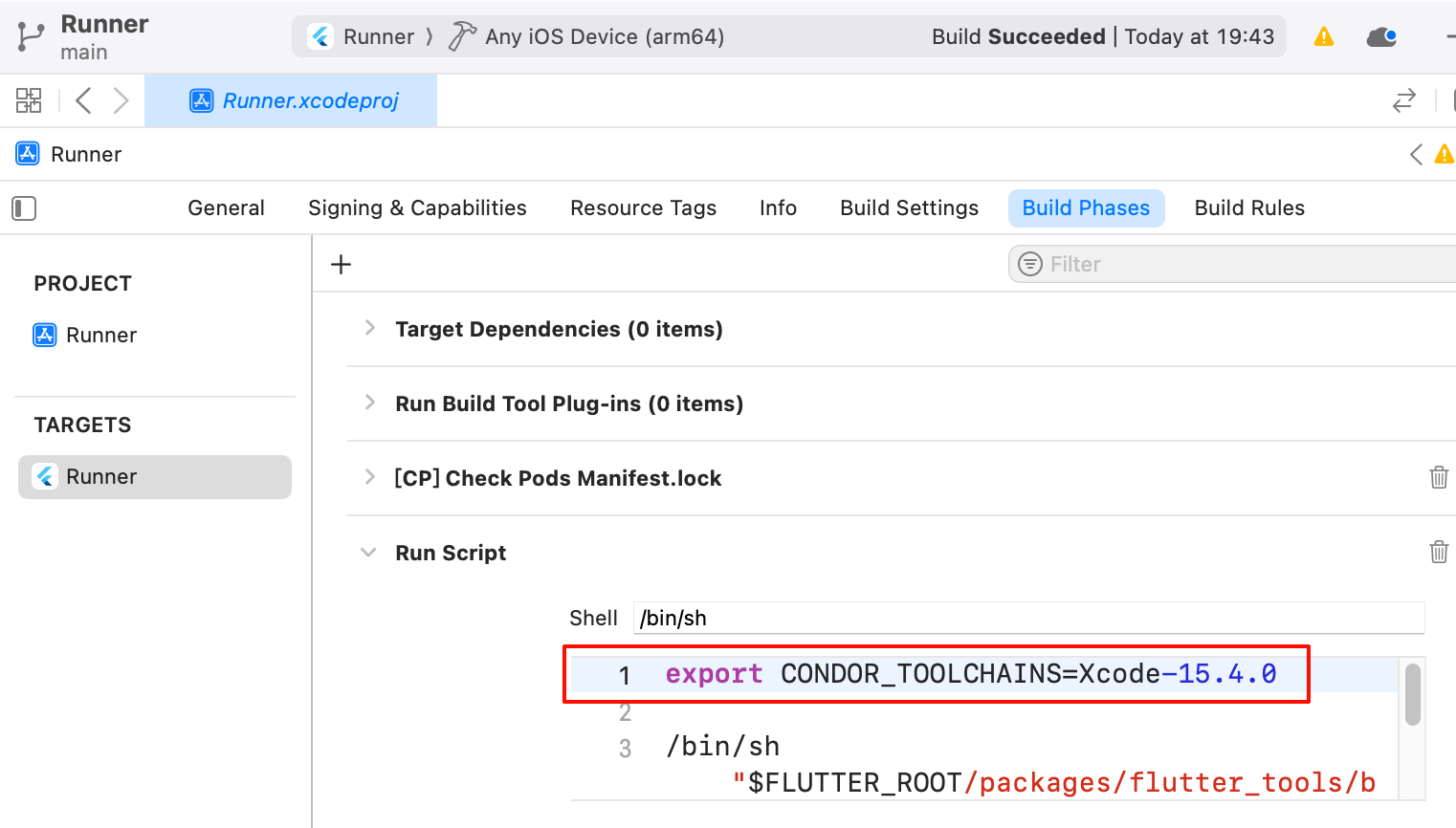The width and height of the screenshot is (1456, 828).
Task: Click the yellow warning icon in toolbar
Action: coord(1324,37)
